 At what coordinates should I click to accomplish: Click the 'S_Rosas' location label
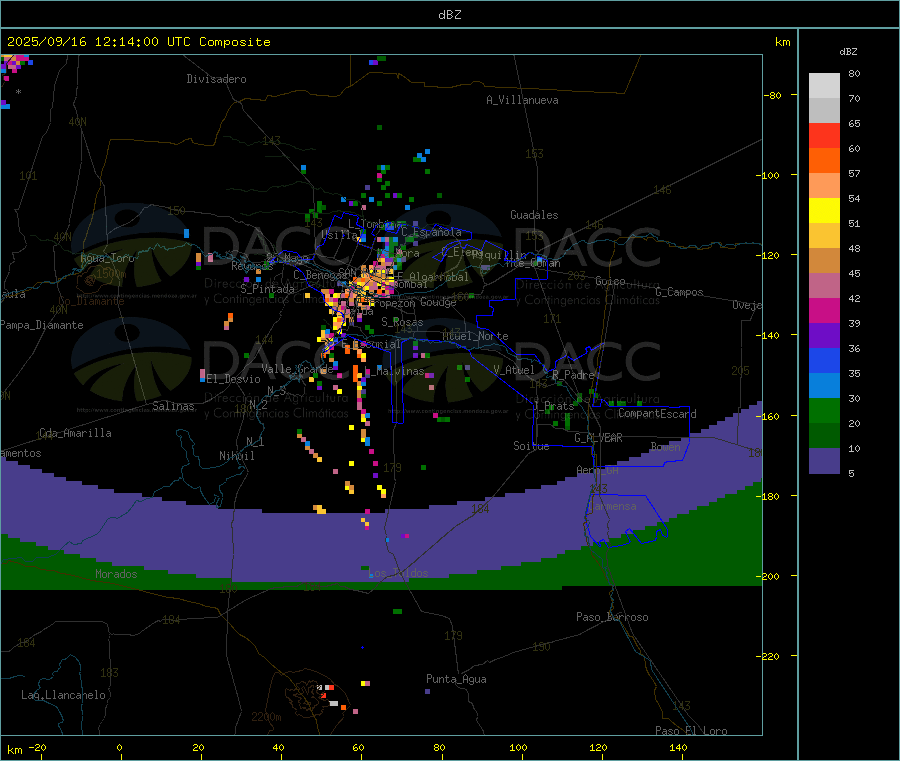click(402, 323)
